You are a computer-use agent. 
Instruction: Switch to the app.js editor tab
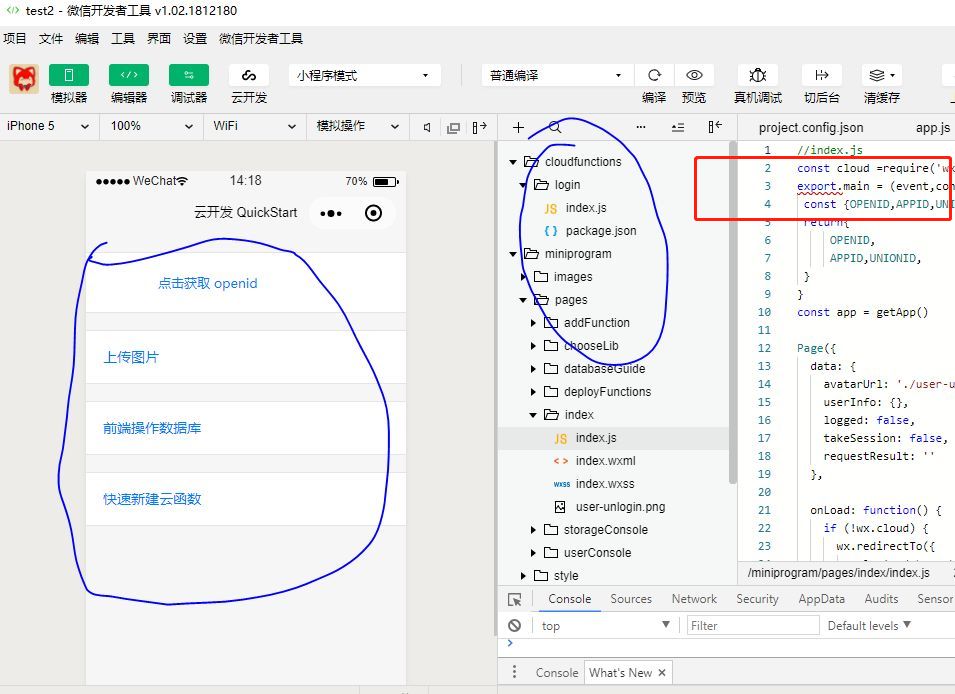coord(932,128)
